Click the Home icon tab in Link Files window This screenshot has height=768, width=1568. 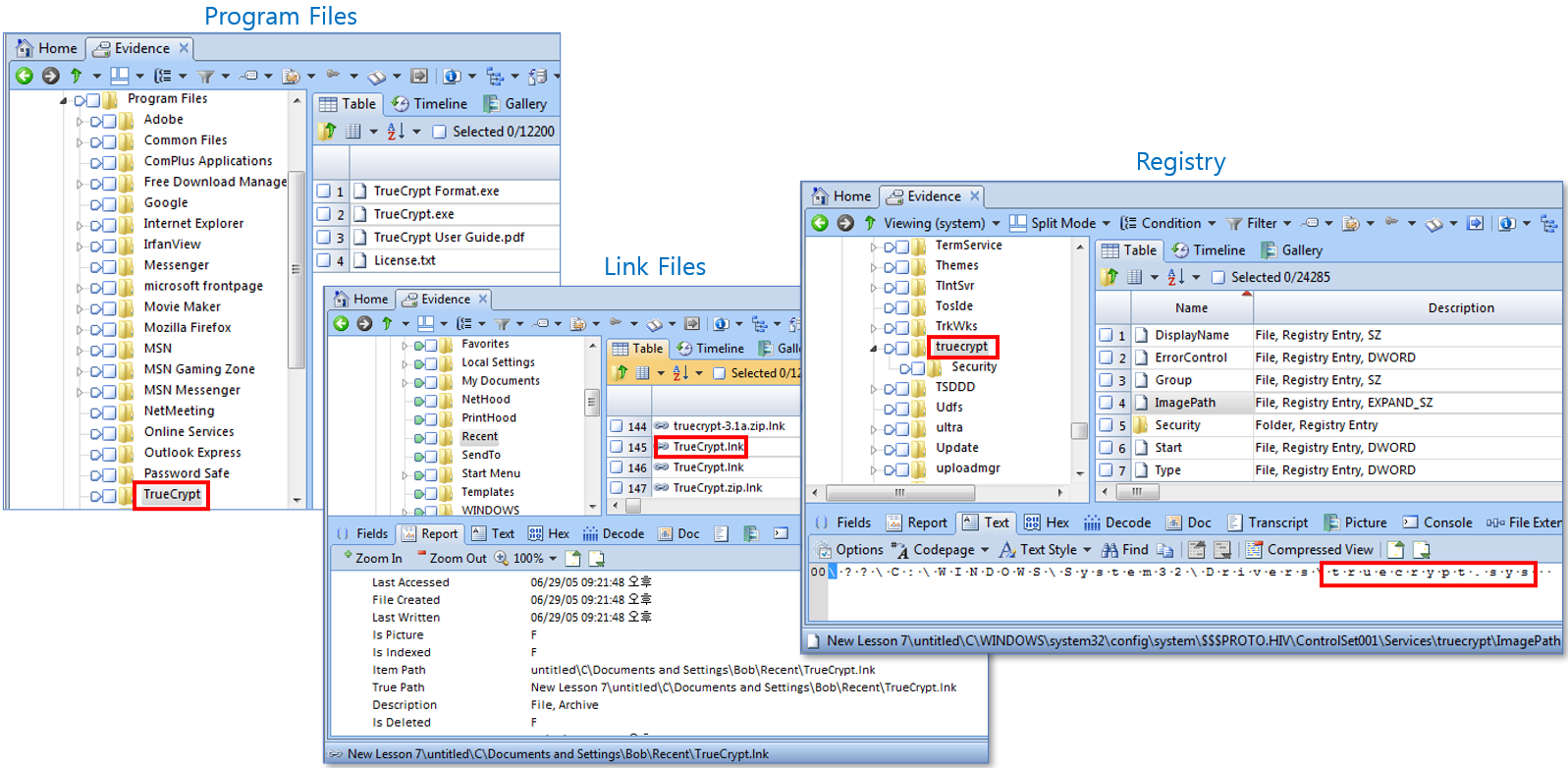coord(341,299)
